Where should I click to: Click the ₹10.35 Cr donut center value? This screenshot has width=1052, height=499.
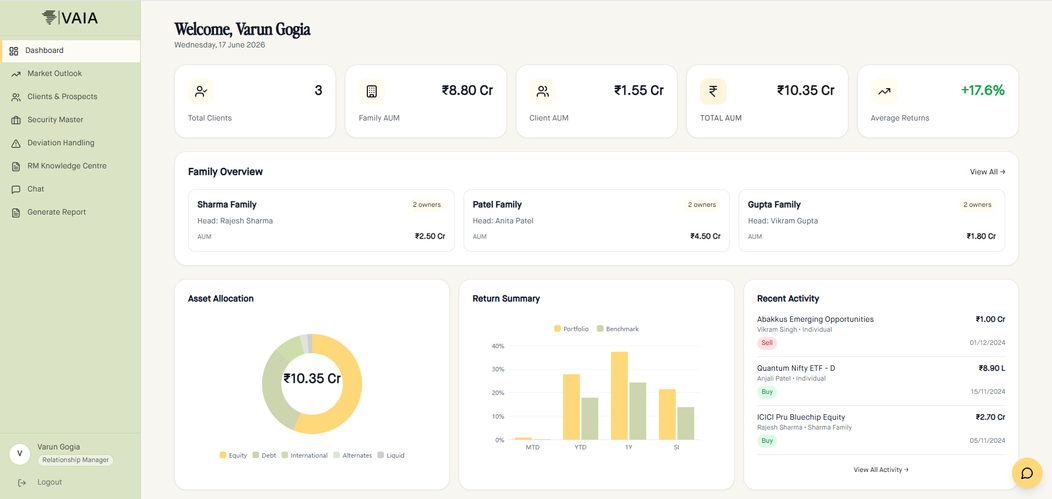coord(312,378)
